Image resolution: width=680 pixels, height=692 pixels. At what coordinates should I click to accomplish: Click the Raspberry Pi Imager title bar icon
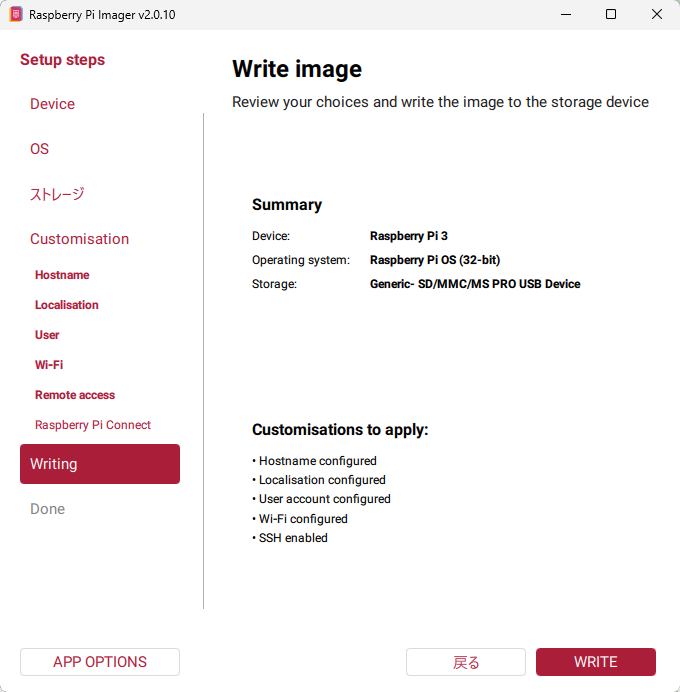click(16, 14)
